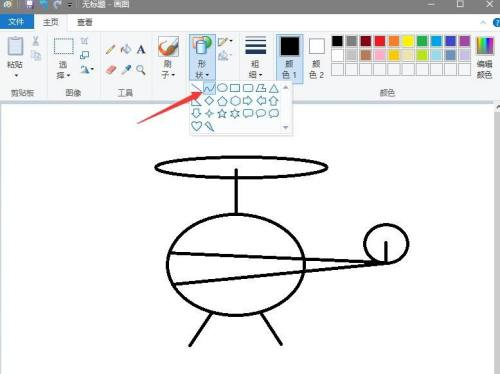Click the Resize icon
The image size is (500, 374).
coord(85,55)
